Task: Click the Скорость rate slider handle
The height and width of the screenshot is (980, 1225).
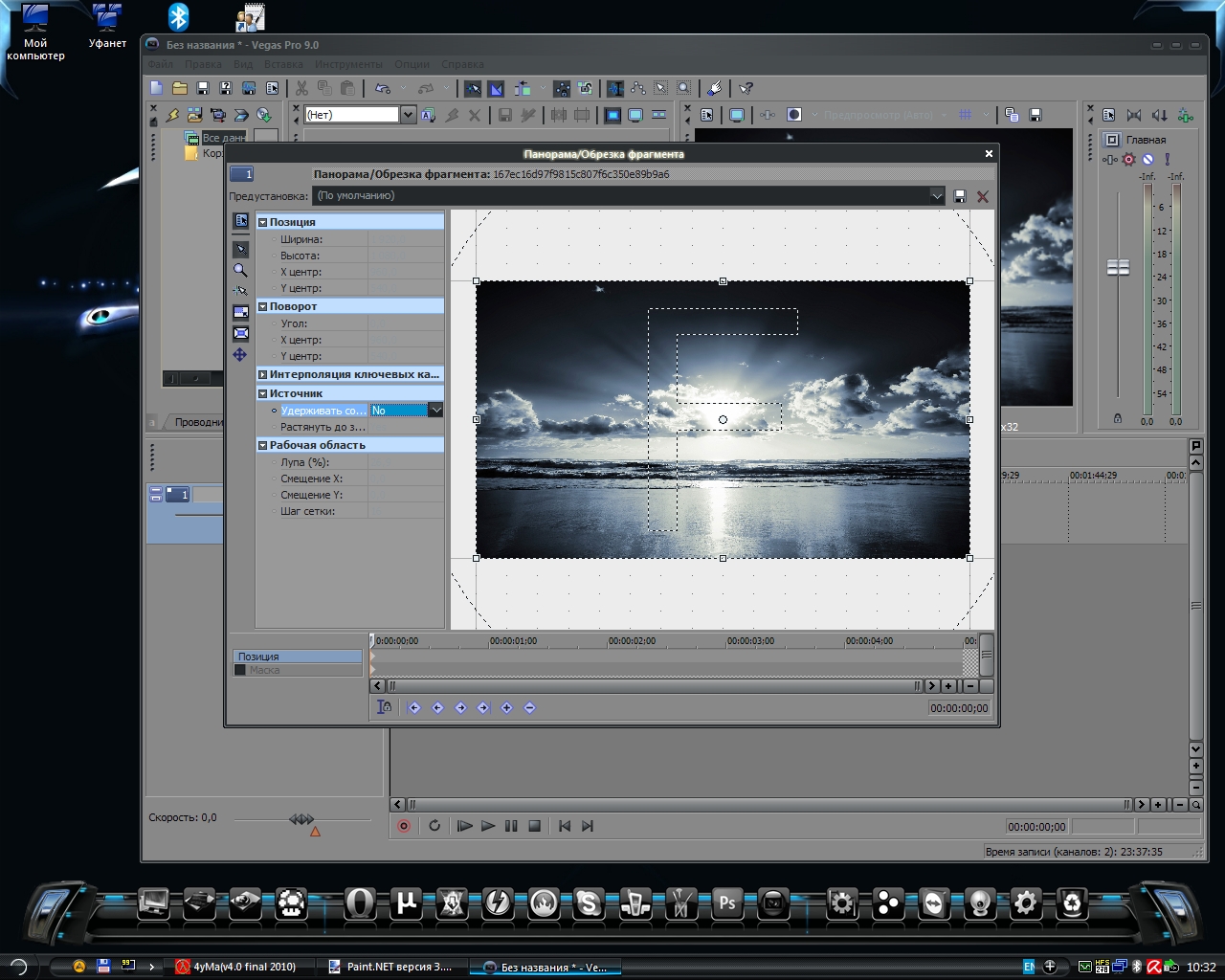Action: pos(301,819)
